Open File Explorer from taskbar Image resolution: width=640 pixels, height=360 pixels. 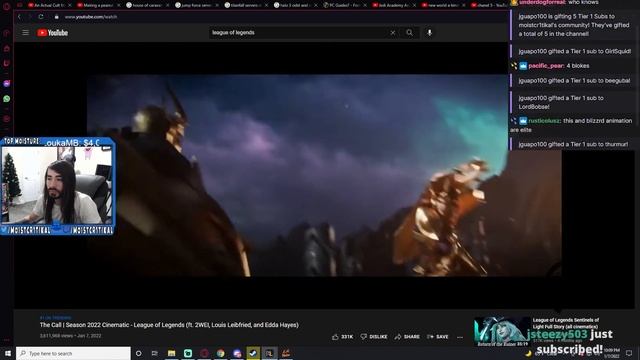171,353
